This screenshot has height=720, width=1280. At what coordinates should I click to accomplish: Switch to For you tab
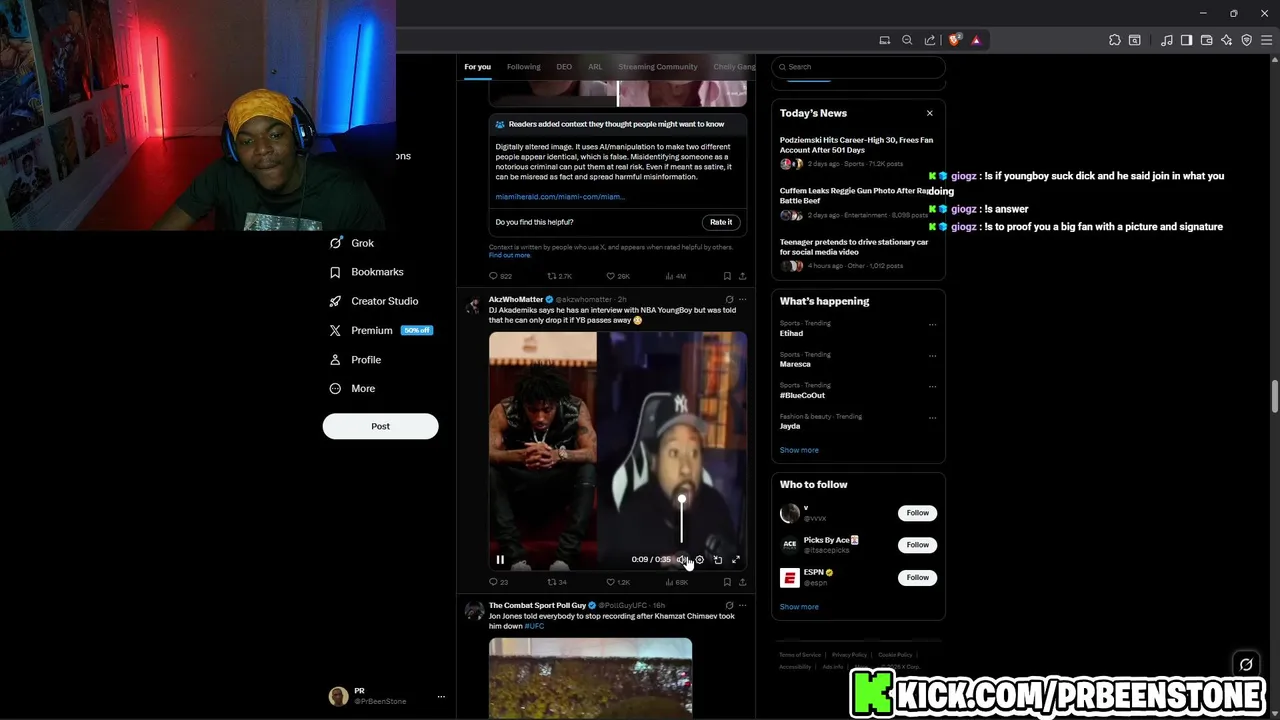(x=477, y=67)
